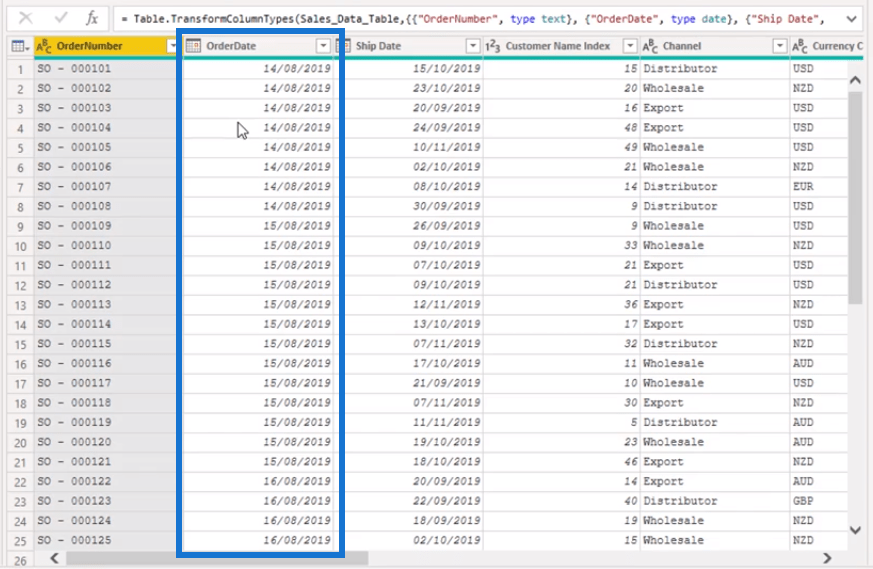Open Channel column filter dropdown
Viewport: 873px width, 569px height.
(780, 46)
